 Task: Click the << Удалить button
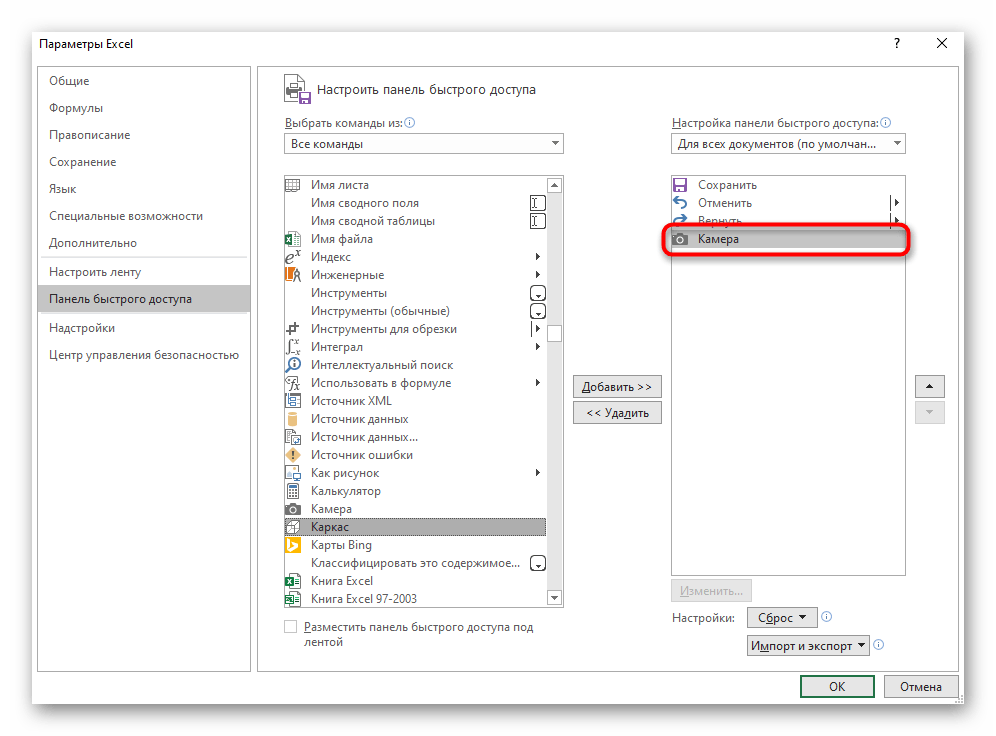click(x=617, y=413)
